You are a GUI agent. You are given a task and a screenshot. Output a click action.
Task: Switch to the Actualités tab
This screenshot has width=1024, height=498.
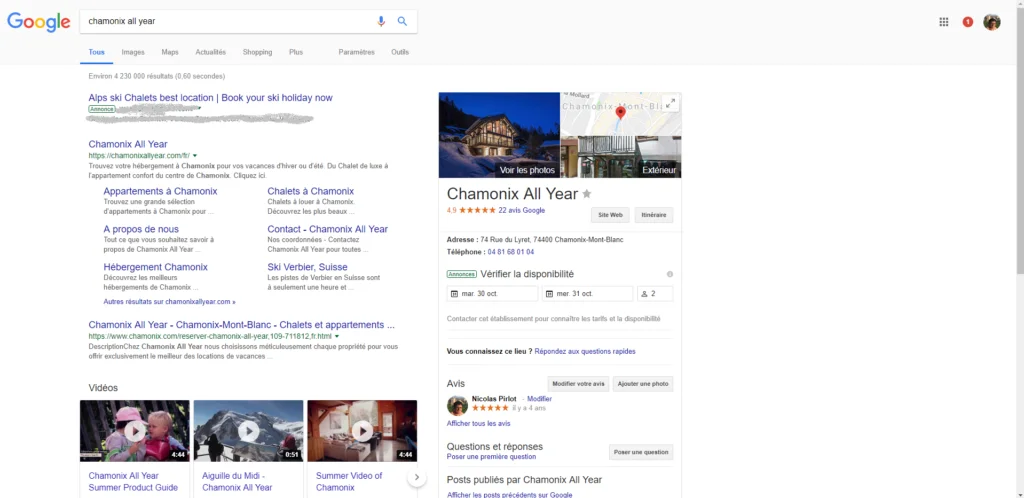click(x=211, y=52)
